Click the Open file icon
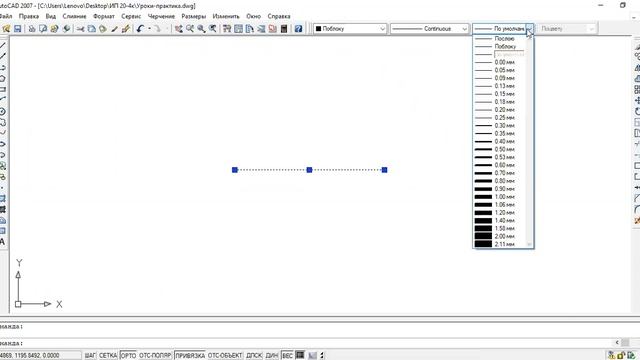This screenshot has height=360, width=640. pos(6,29)
